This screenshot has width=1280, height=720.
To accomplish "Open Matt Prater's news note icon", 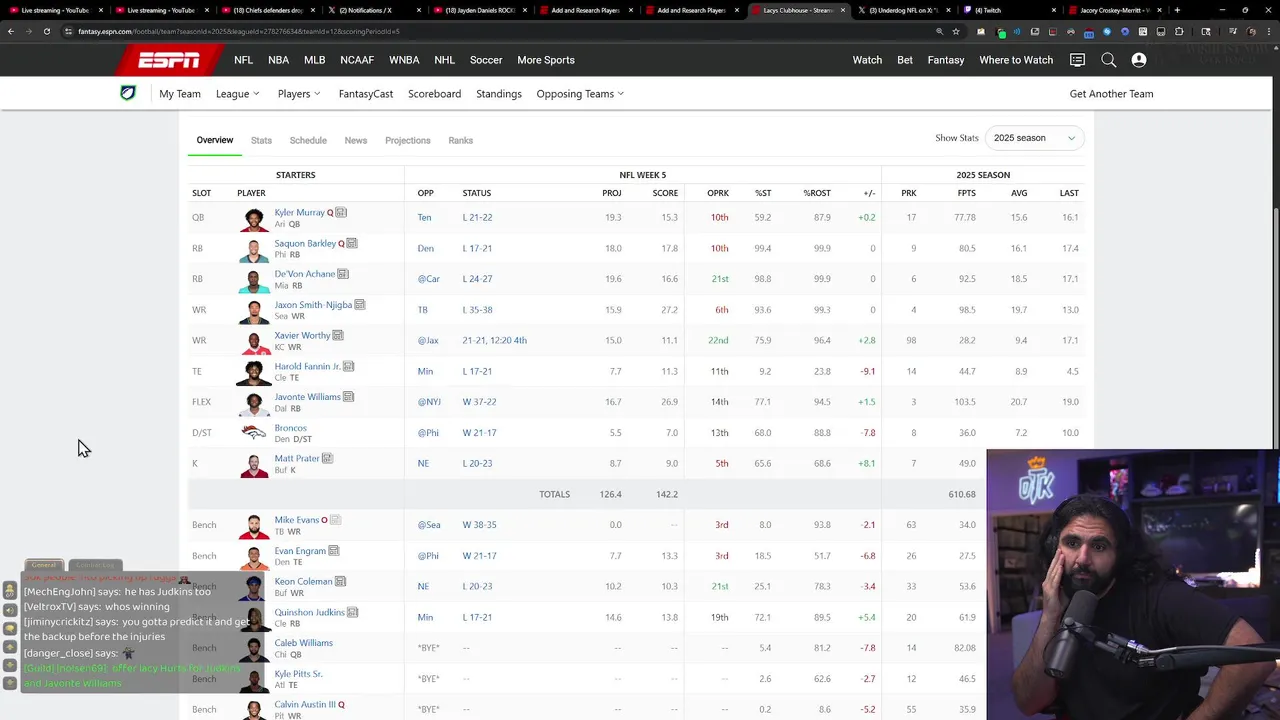I will 328,458.
